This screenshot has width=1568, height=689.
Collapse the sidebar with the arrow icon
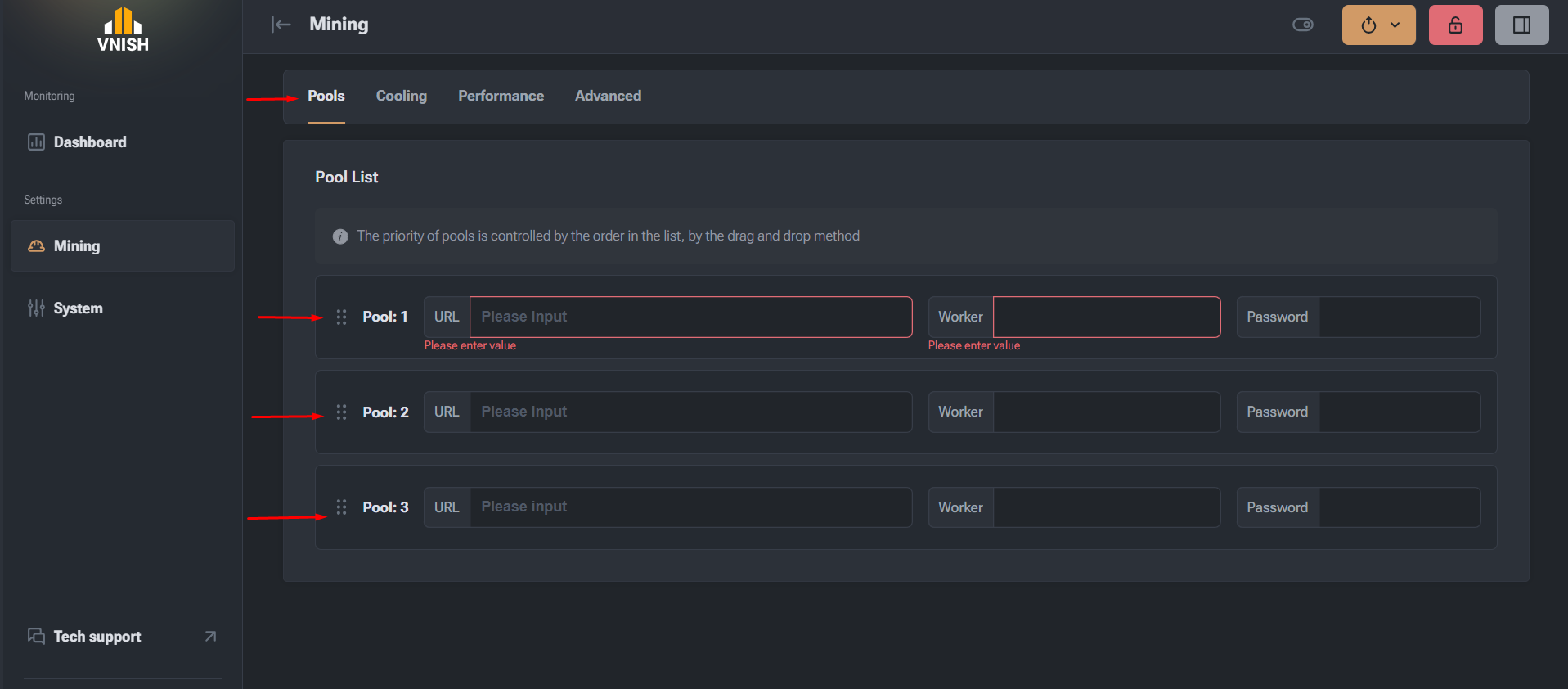point(281,25)
